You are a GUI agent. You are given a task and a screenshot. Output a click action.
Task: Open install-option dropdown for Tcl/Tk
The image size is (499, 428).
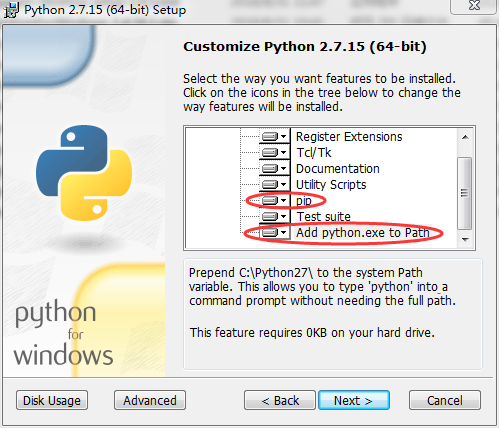[x=274, y=152]
